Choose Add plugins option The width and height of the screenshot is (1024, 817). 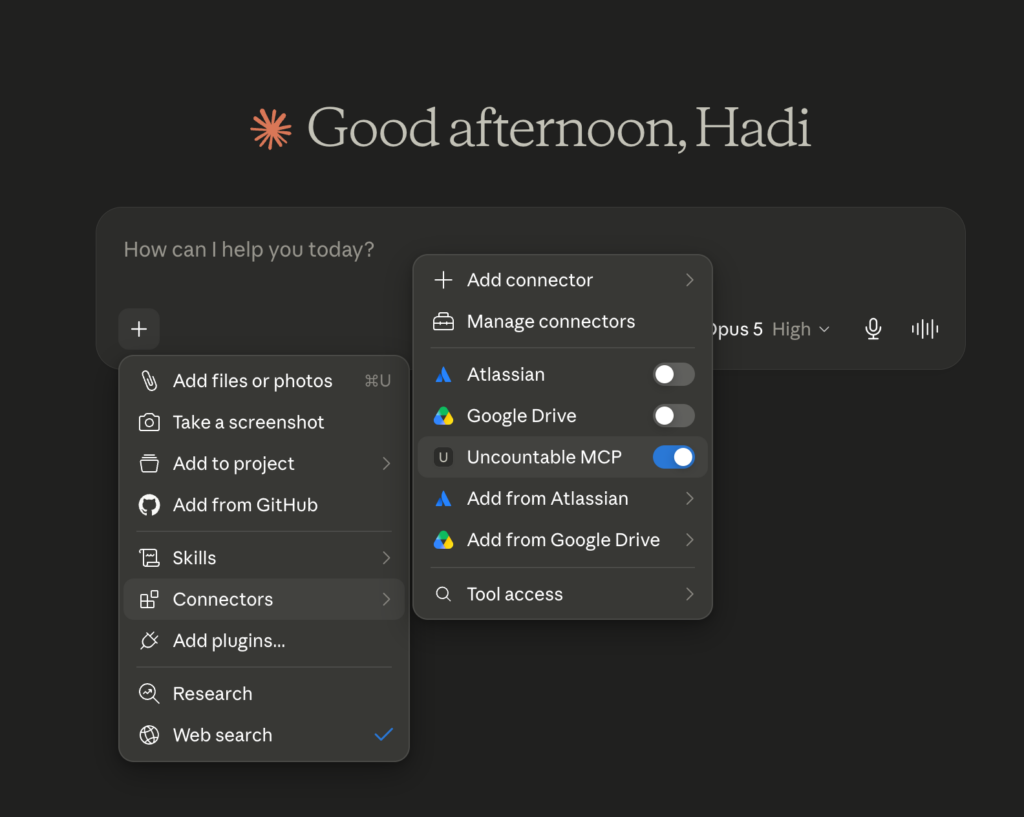click(x=264, y=641)
